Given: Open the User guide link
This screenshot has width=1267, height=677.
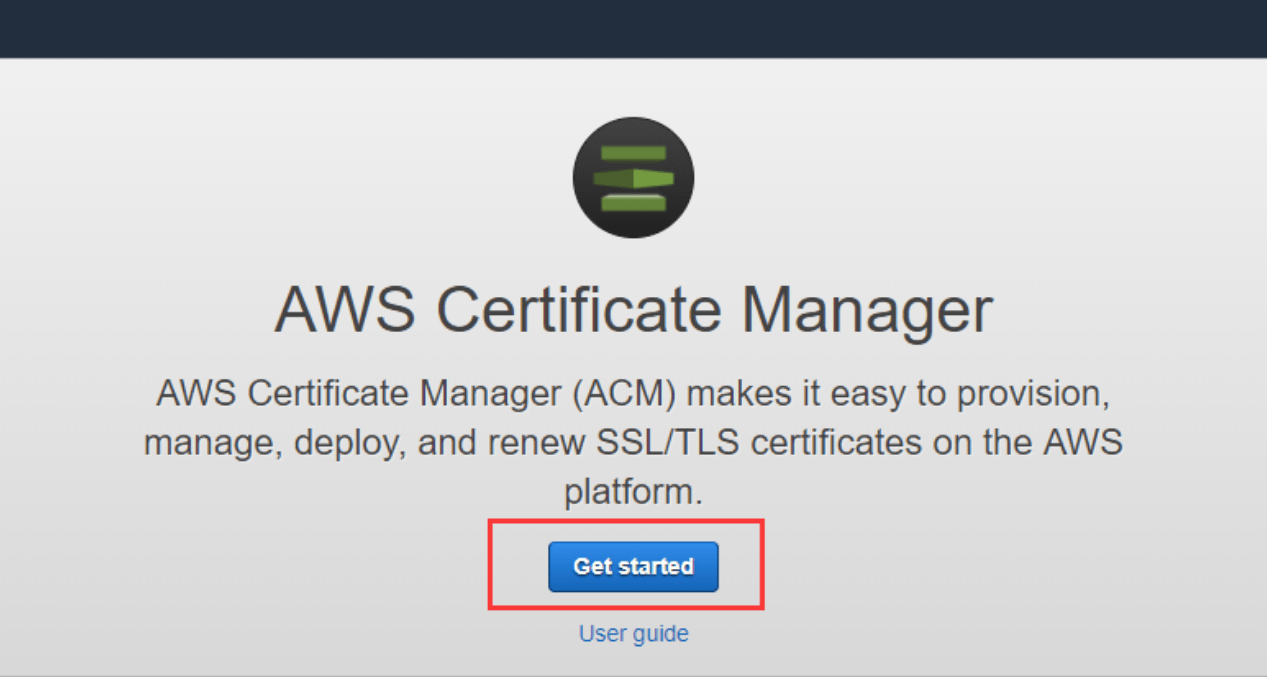Looking at the screenshot, I should tap(633, 633).
